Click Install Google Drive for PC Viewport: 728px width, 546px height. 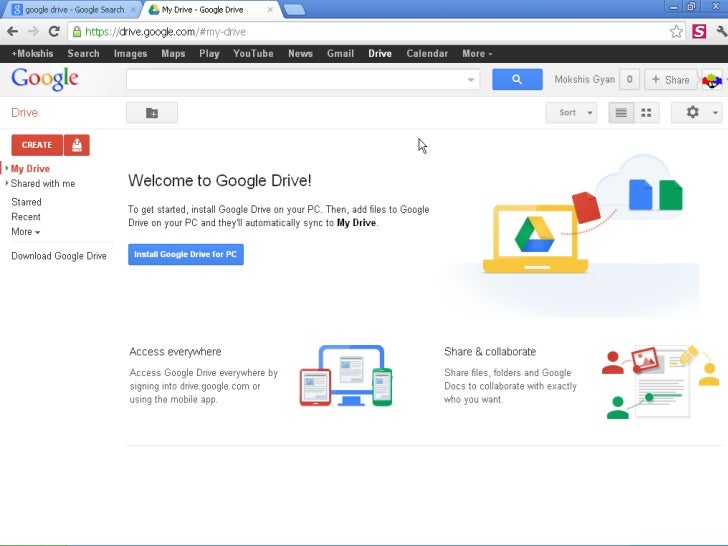(x=186, y=254)
